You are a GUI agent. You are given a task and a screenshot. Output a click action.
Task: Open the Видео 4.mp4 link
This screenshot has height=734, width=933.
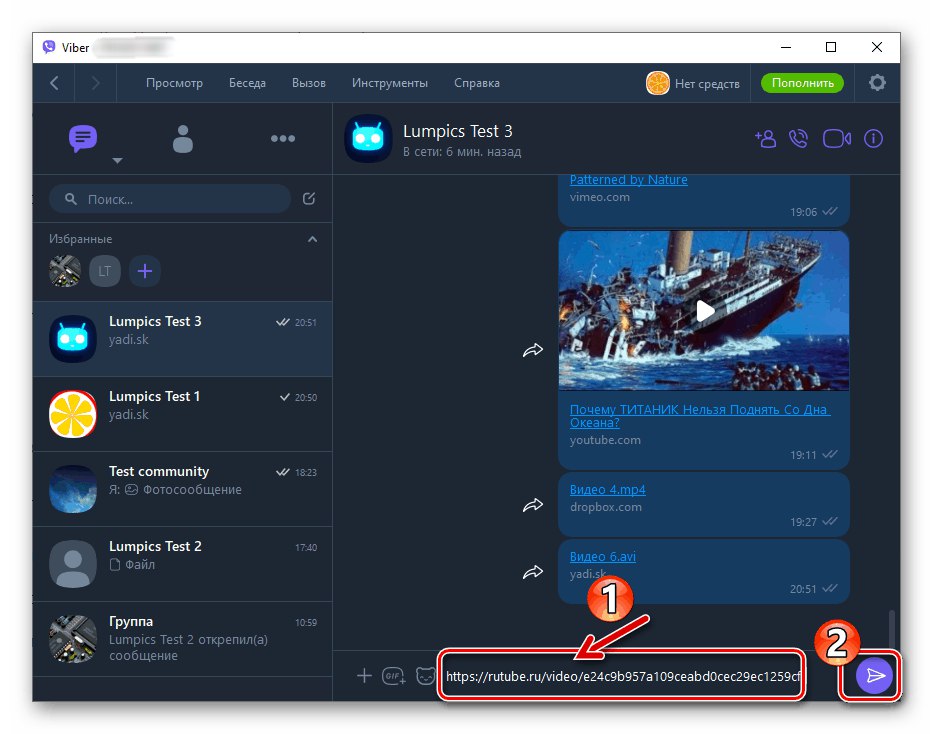point(608,490)
